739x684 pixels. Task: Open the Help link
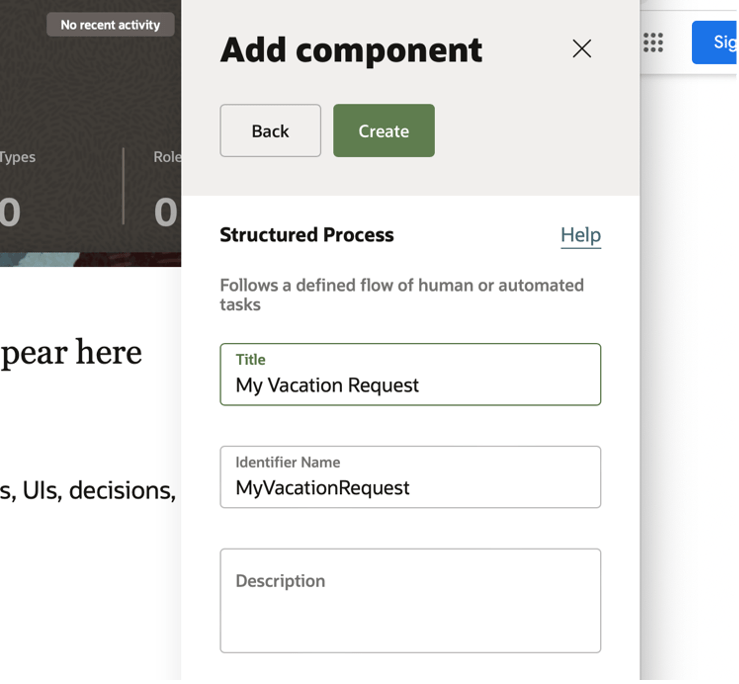pos(580,235)
